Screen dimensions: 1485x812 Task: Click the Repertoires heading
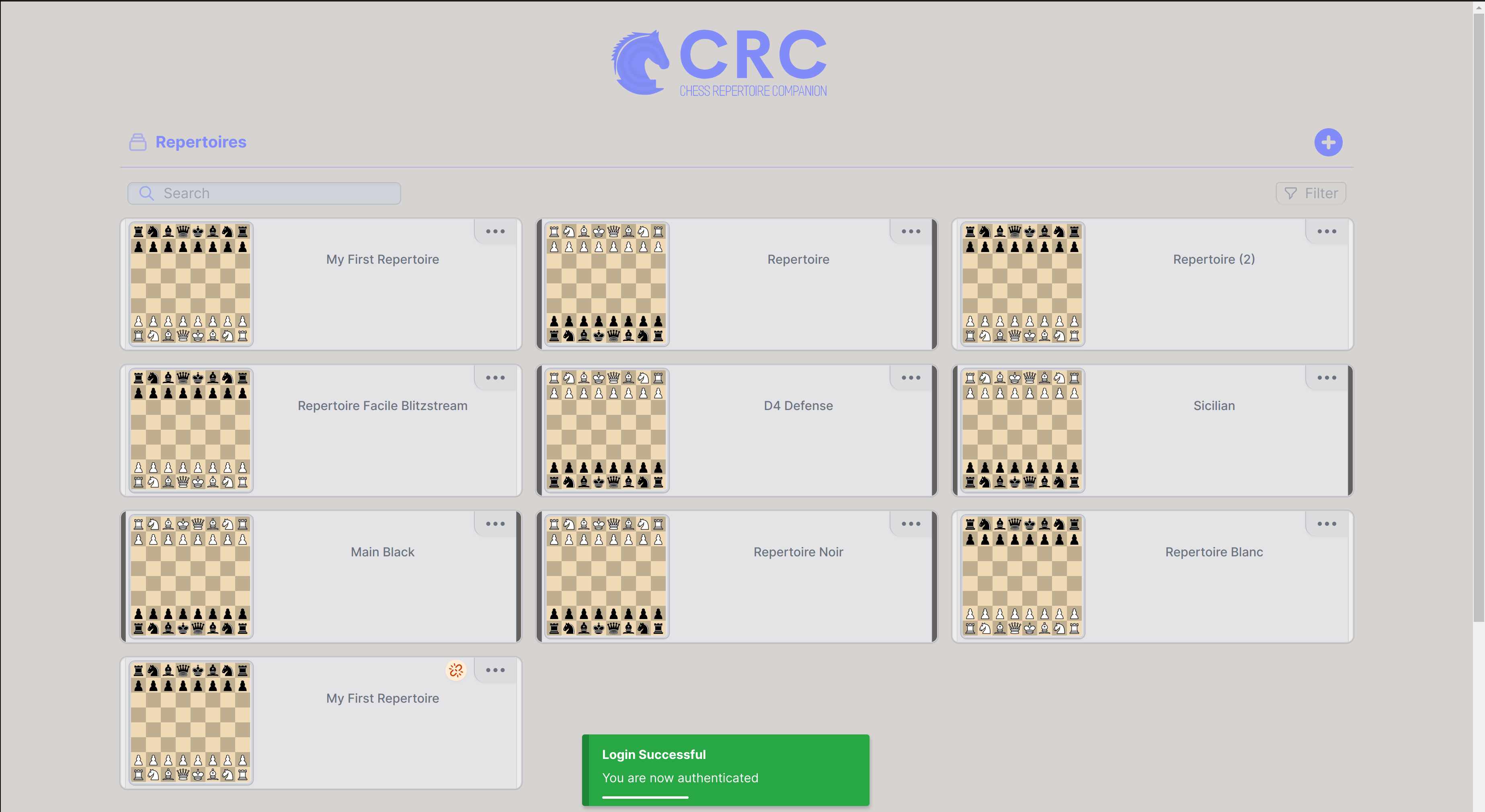(201, 142)
